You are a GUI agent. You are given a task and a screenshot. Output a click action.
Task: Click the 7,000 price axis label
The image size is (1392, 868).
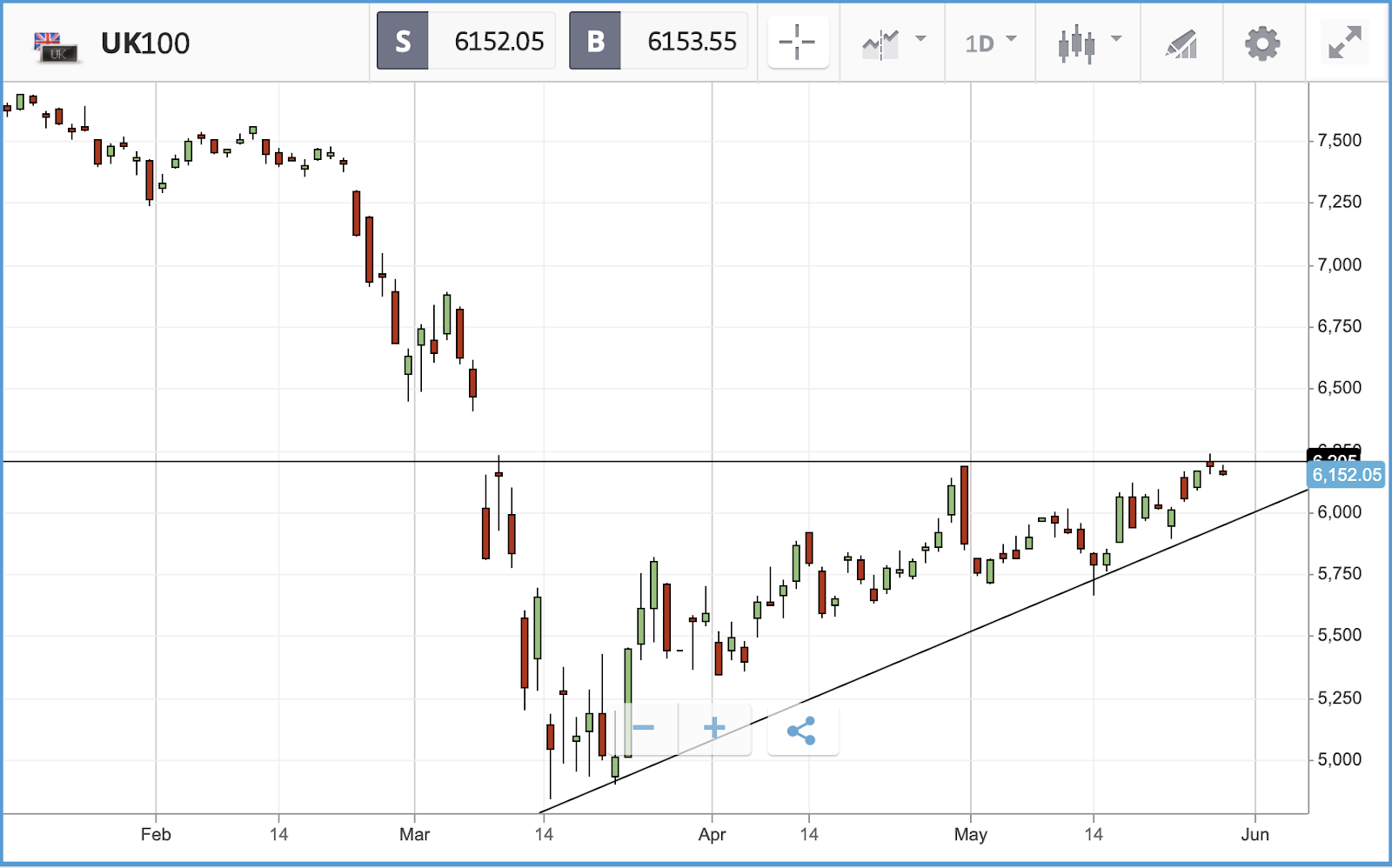point(1339,265)
